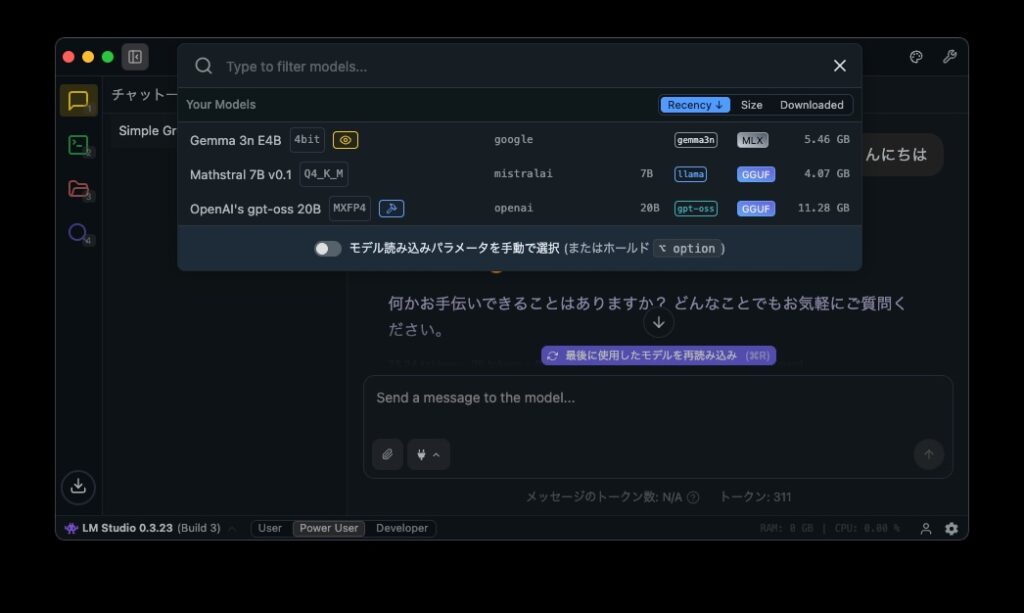Open the Discover search icon in sidebar
Viewport: 1024px width, 613px height.
coord(78,233)
